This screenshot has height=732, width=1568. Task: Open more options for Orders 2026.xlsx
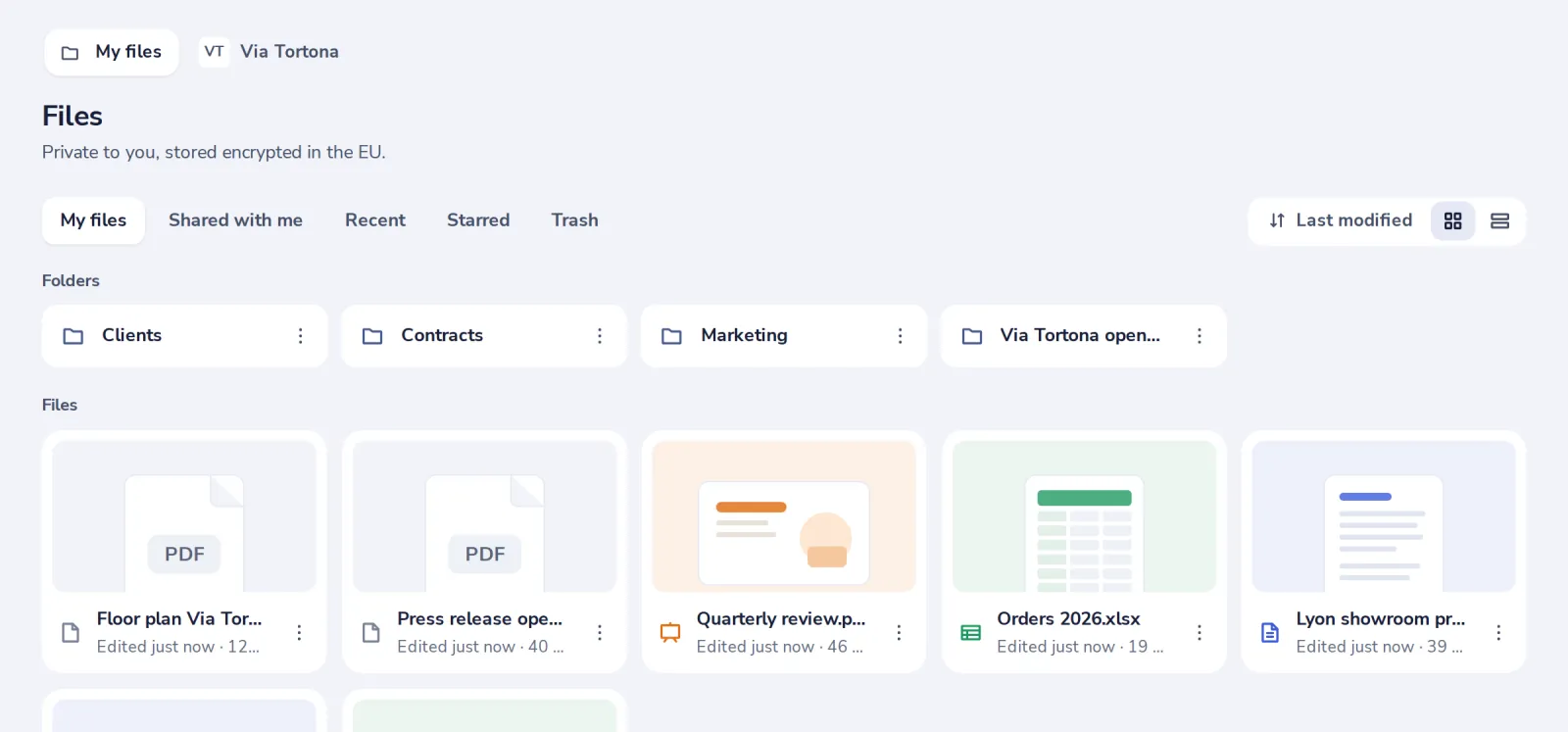[x=1199, y=633]
